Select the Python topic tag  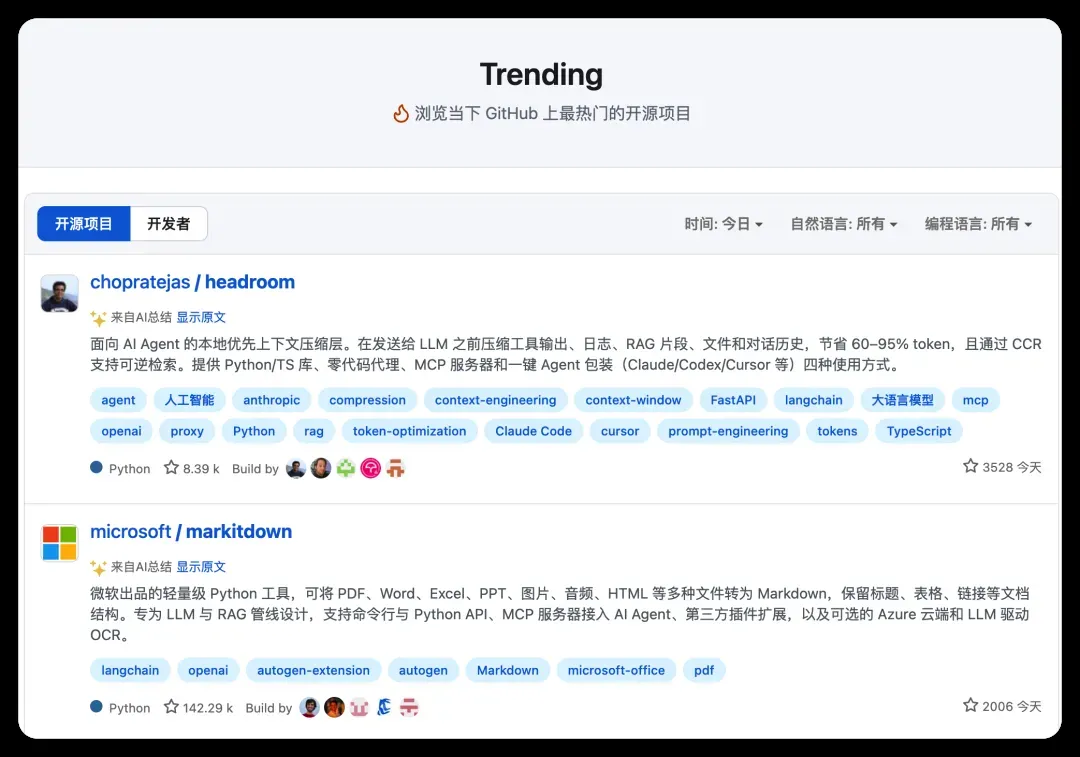coord(253,431)
